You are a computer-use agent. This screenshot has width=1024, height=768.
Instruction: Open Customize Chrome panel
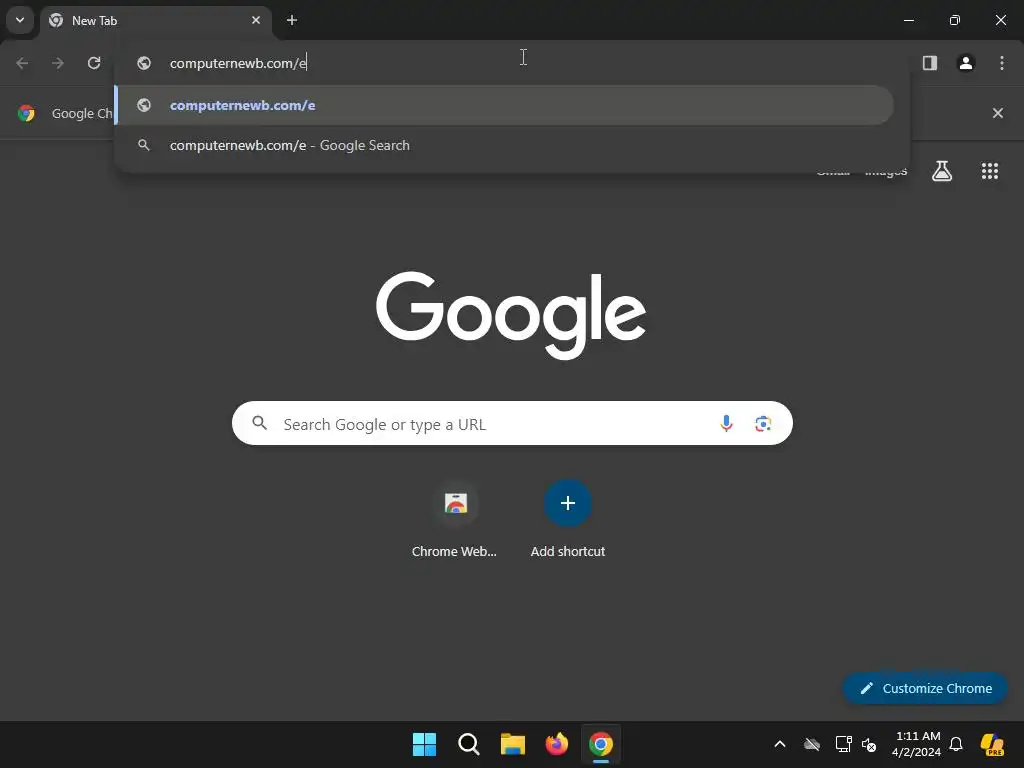(925, 688)
